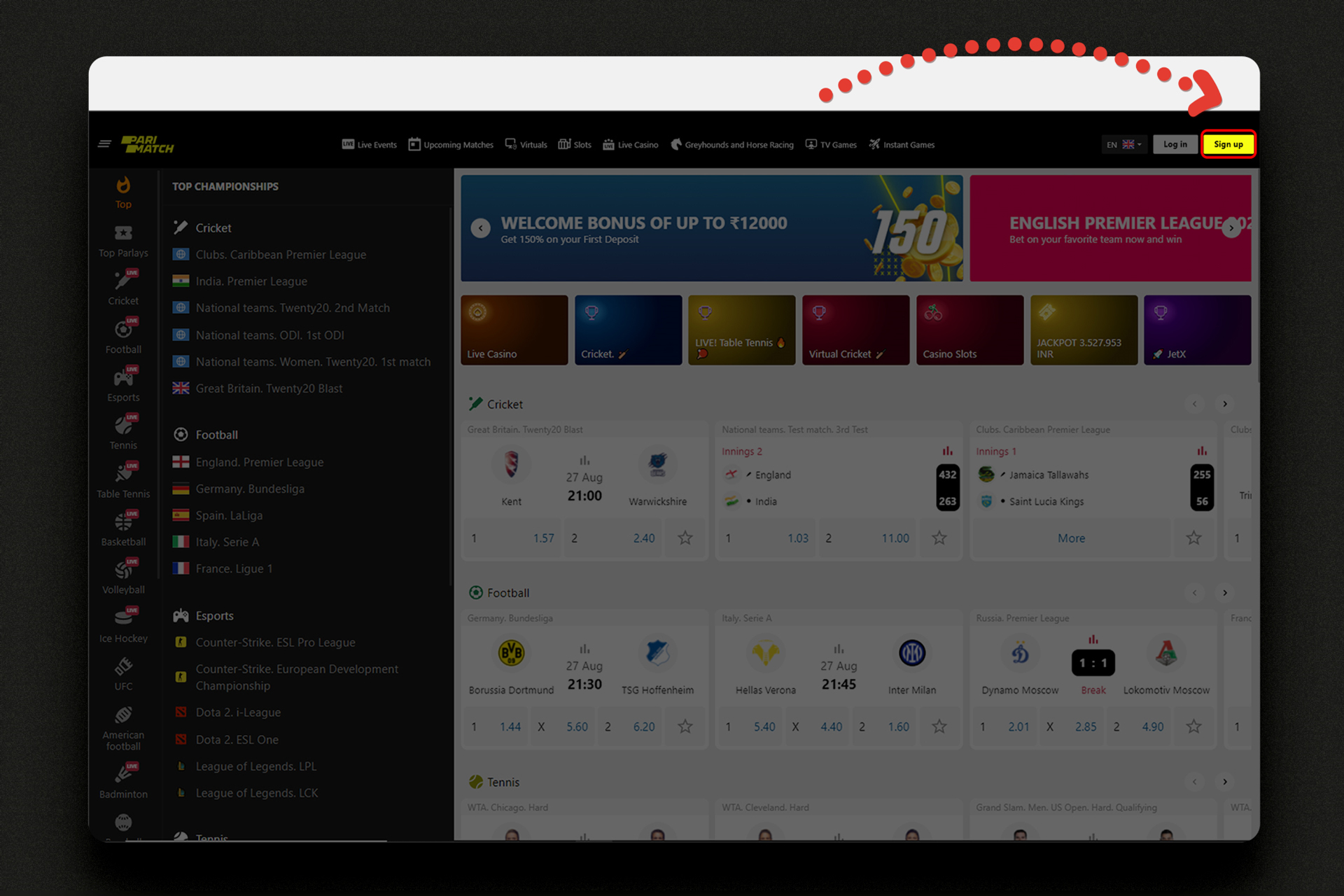Select Cricket in the sports sidebar
This screenshot has height=896, width=1344.
coord(123,288)
